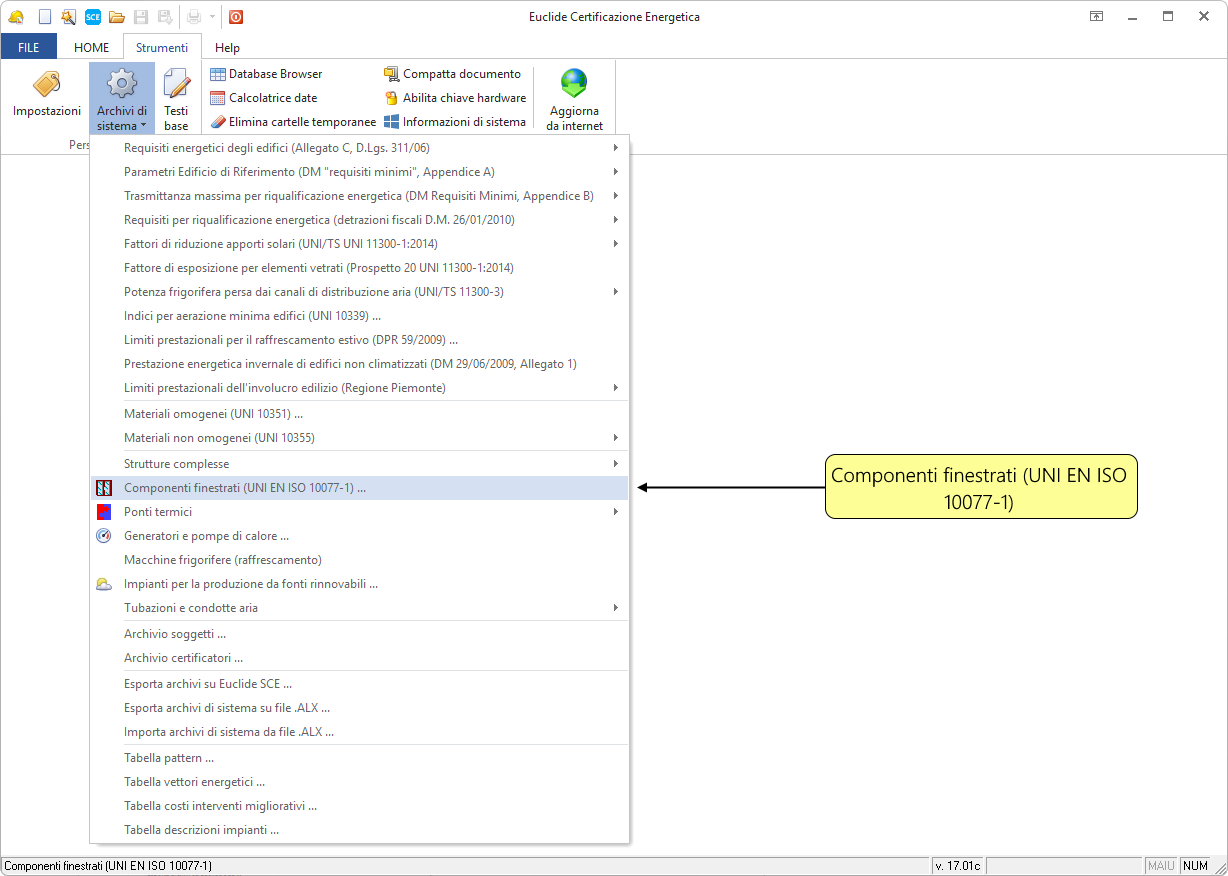
Task: Click Abilita chiave hardware
Action: pyautogui.click(x=455, y=98)
